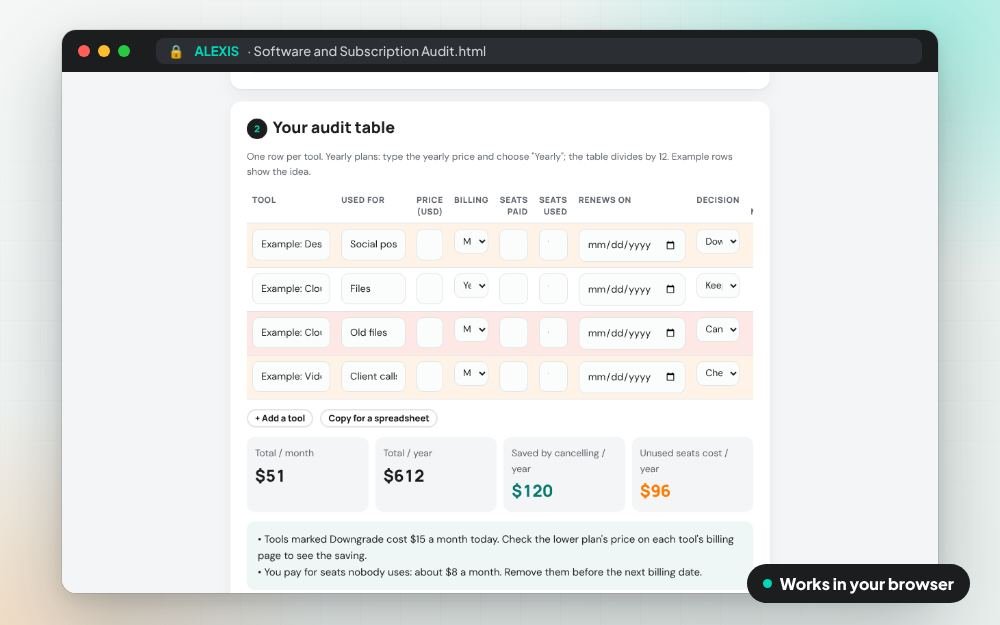The width and height of the screenshot is (1000, 625).
Task: Click the 'Social pos' used-for field
Action: point(374,245)
